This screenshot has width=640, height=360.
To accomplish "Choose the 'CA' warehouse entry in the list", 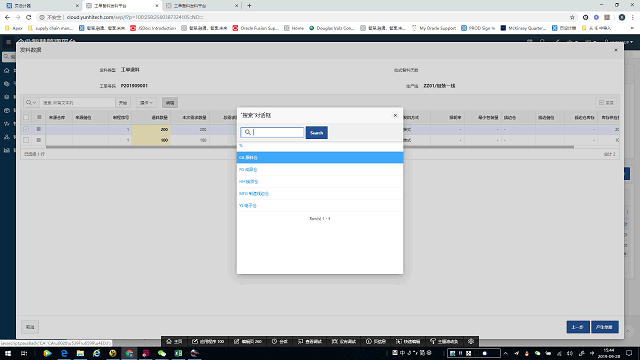I will (x=320, y=157).
